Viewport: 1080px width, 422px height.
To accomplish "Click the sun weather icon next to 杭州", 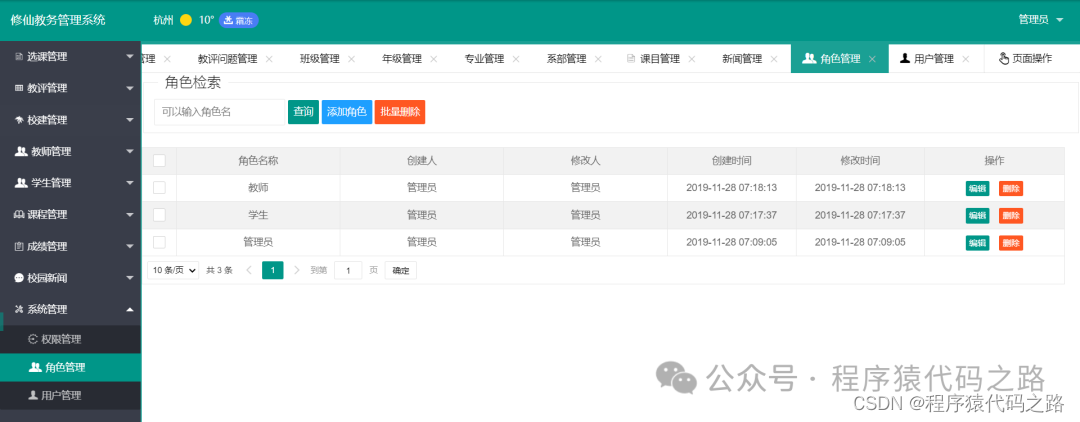I will (185, 21).
